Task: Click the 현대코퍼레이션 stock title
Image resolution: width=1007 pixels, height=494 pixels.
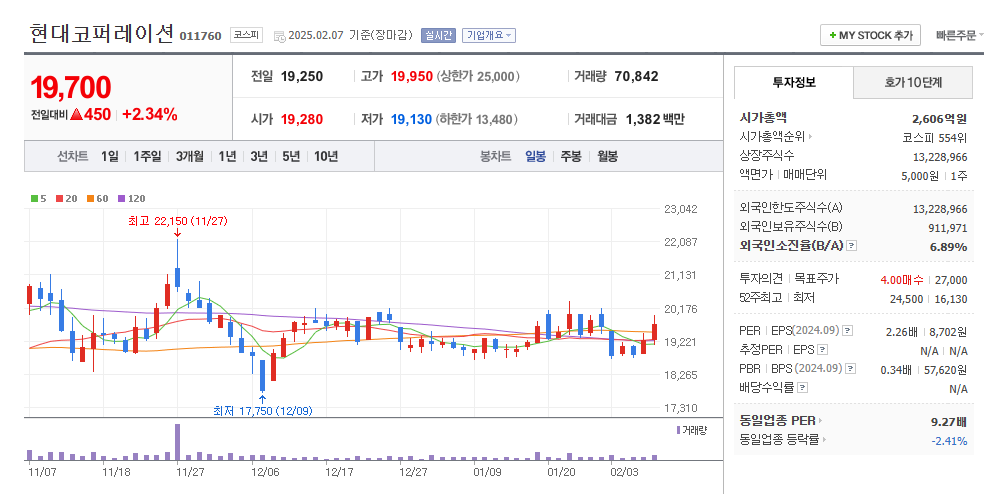Action: (101, 34)
